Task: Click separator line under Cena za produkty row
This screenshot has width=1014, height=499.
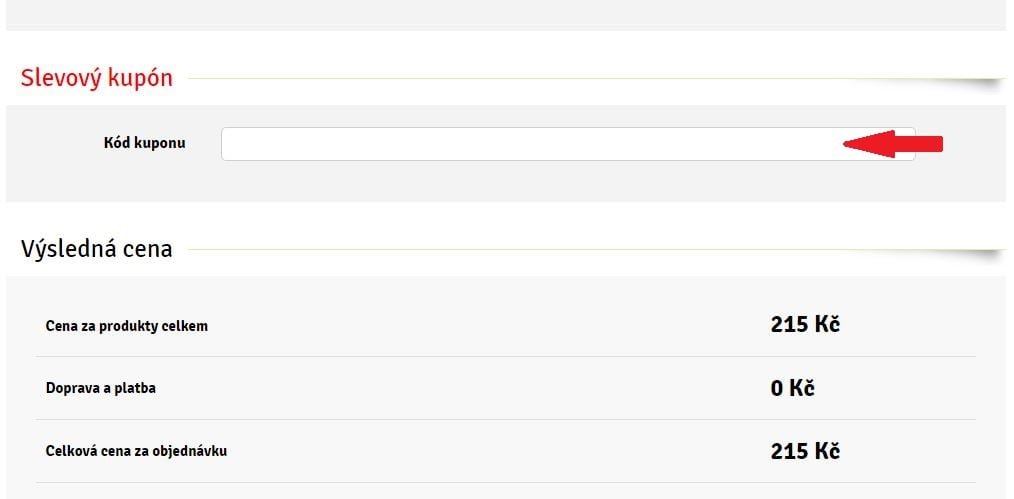Action: 506,357
